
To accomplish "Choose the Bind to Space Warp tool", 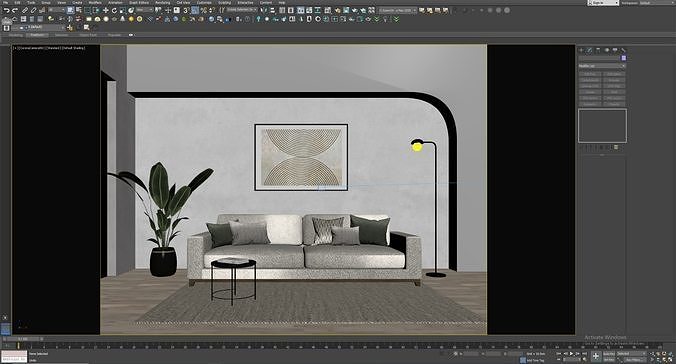I will click(42, 10).
